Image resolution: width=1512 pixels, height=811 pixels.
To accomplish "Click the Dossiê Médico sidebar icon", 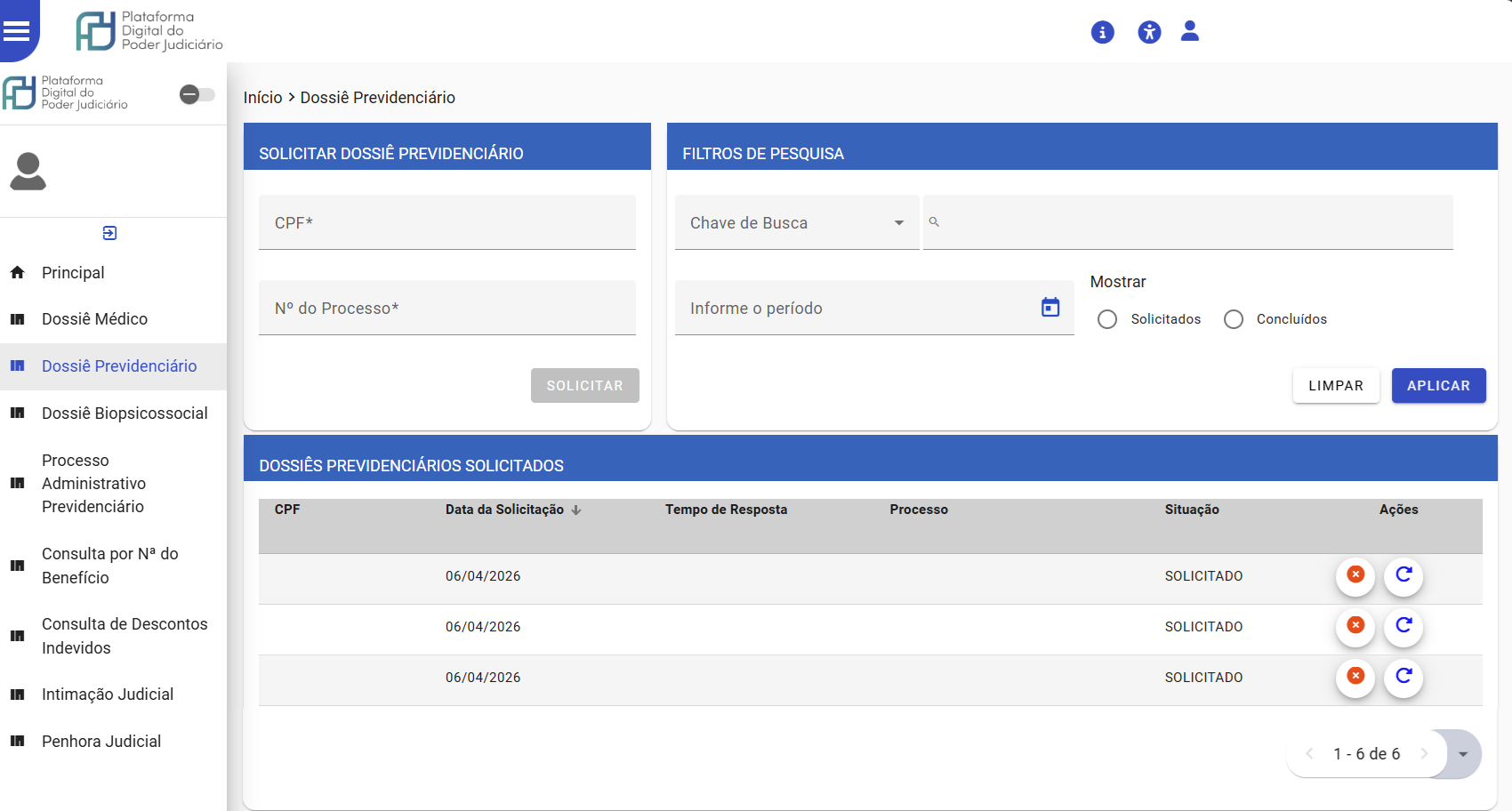I will (17, 319).
